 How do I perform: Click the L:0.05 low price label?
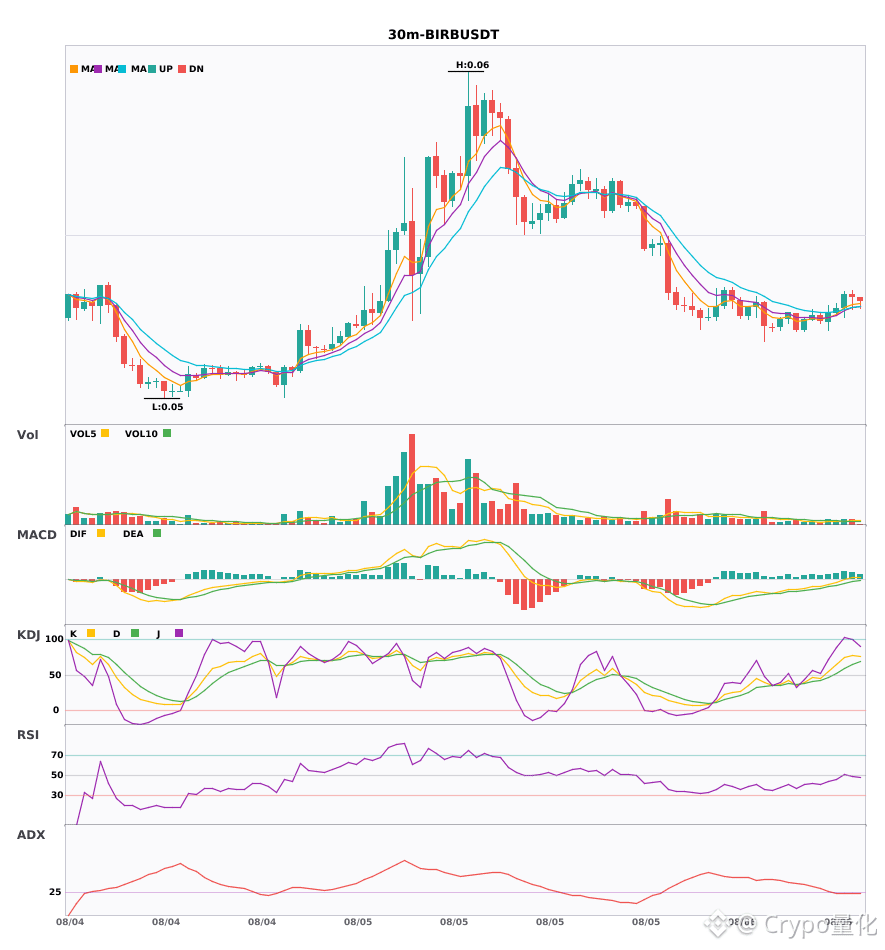[167, 407]
